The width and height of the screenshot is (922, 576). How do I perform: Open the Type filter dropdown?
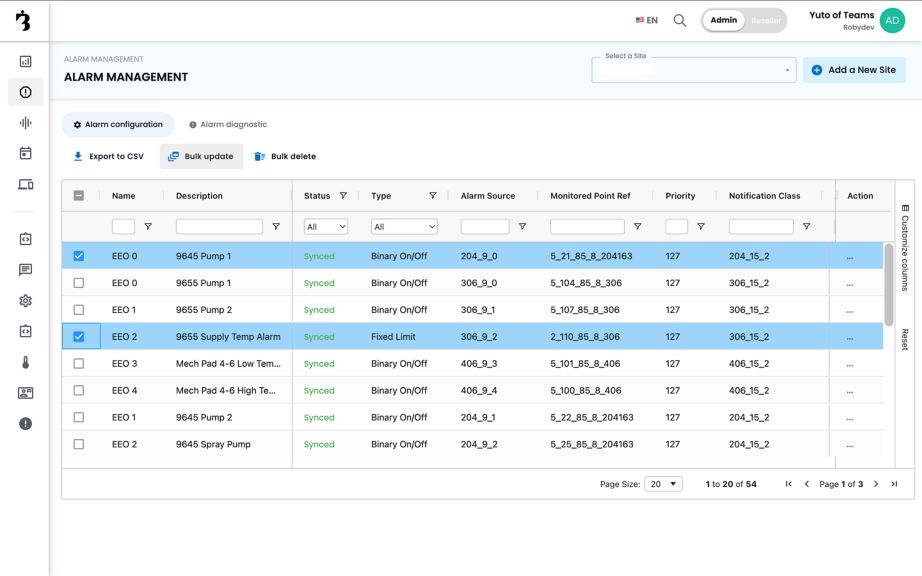click(404, 227)
